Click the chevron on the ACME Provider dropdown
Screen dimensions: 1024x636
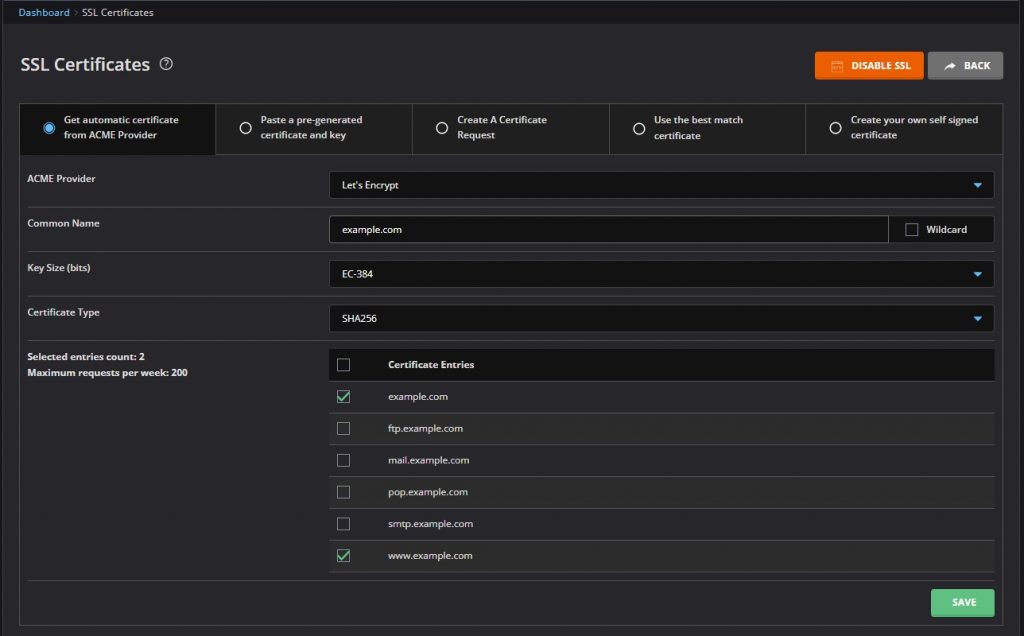tap(979, 184)
